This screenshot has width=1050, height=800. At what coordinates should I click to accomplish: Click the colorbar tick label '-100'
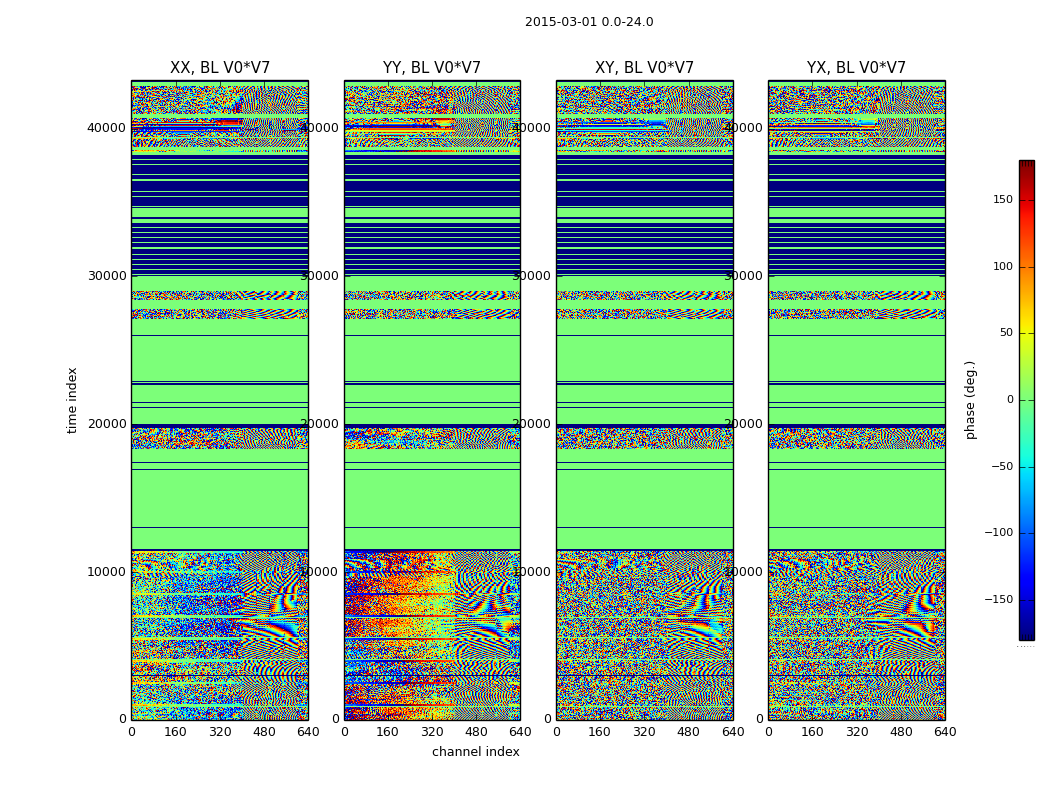998,533
